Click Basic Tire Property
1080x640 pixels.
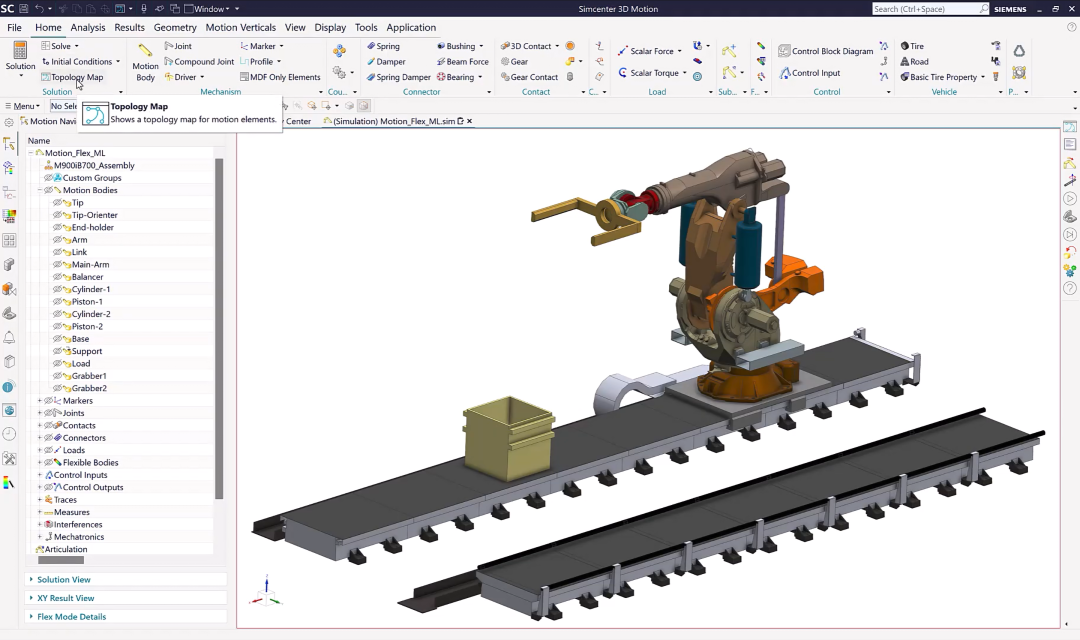point(939,77)
